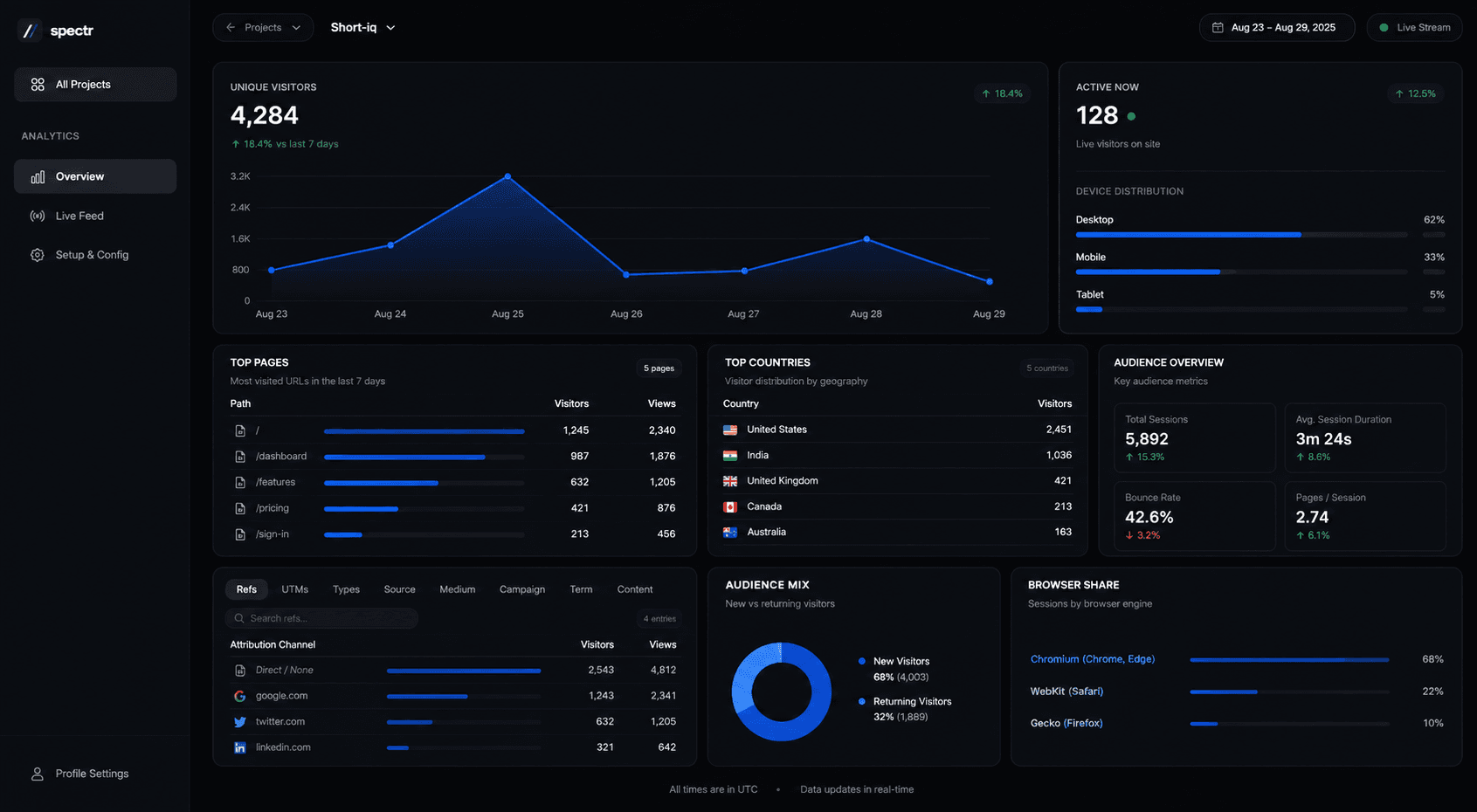Open the Projects dropdown
The image size is (1477, 812).
tap(263, 28)
